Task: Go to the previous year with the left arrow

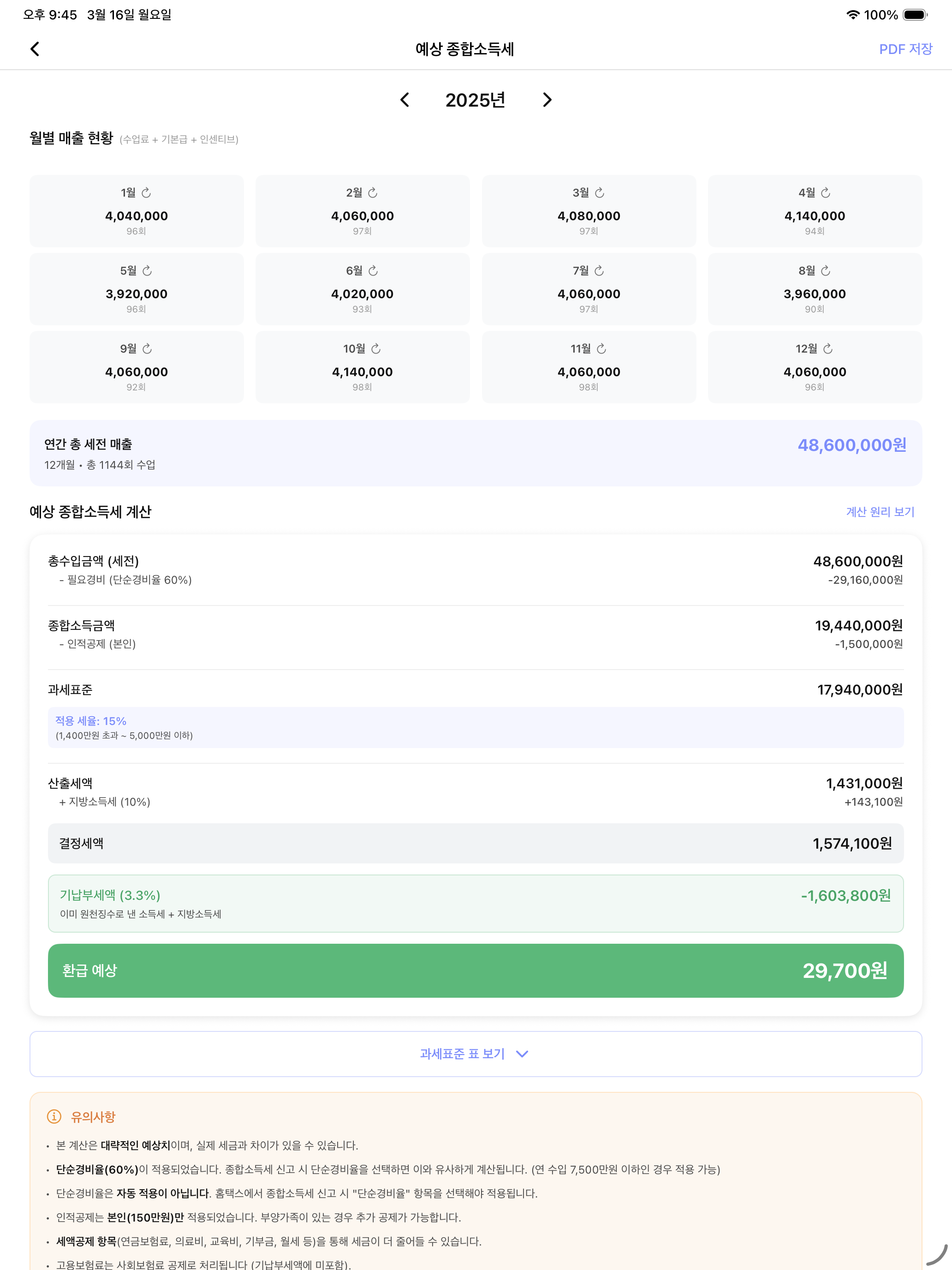Action: (x=405, y=100)
